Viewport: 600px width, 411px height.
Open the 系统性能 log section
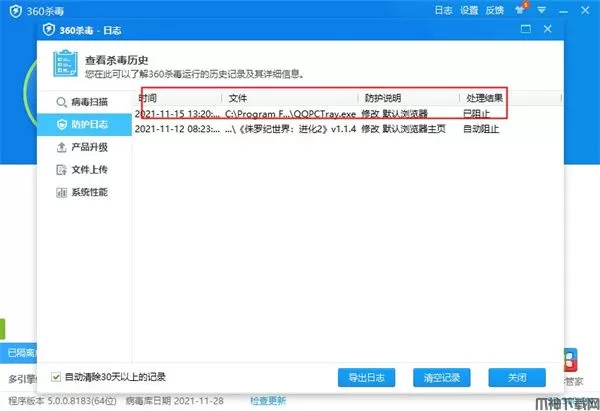point(85,192)
